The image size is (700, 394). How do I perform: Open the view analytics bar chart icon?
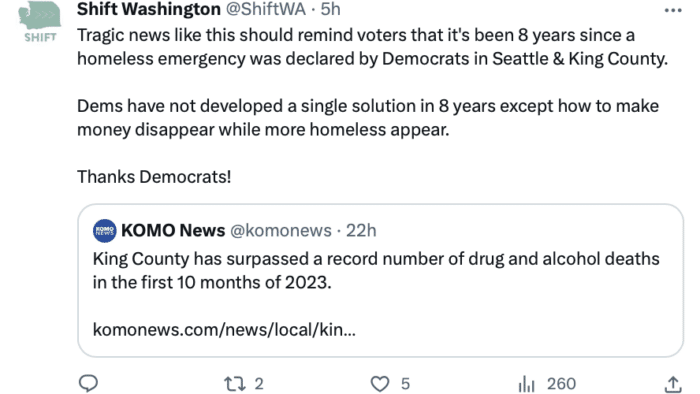pos(527,384)
